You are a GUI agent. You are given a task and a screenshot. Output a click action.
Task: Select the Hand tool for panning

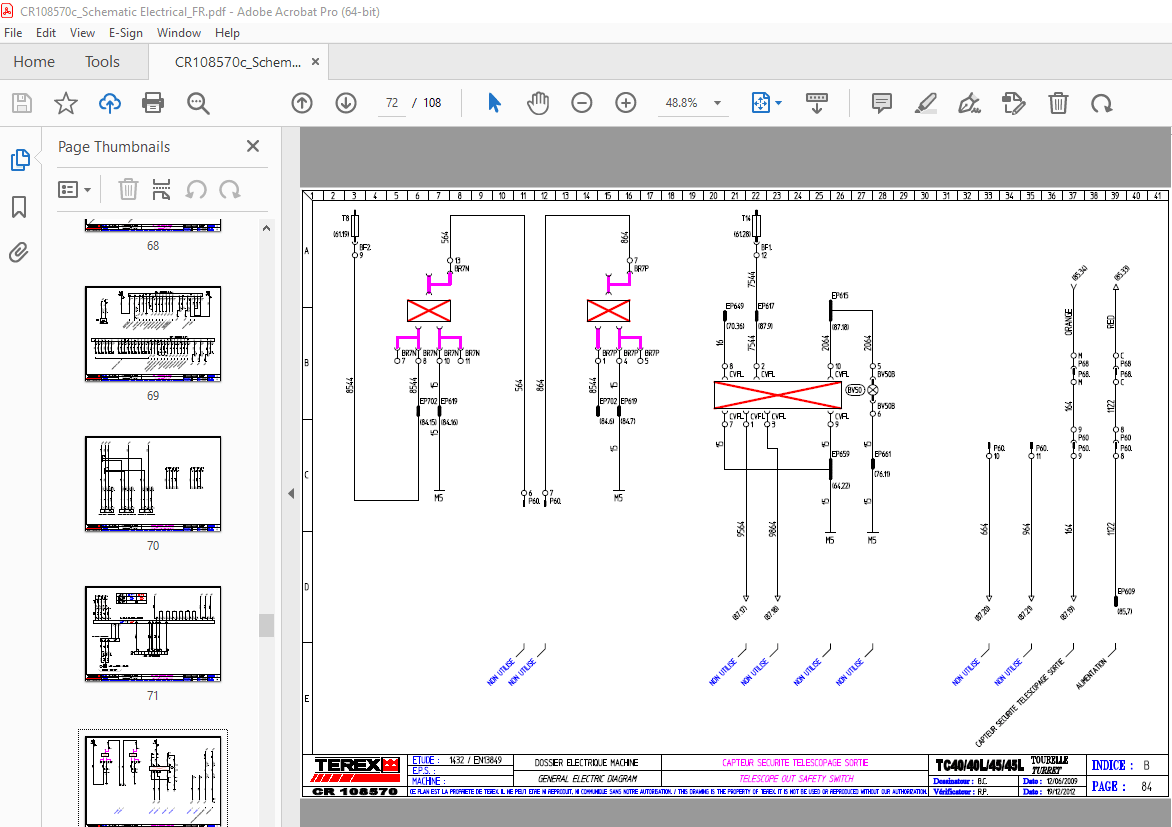(537, 102)
